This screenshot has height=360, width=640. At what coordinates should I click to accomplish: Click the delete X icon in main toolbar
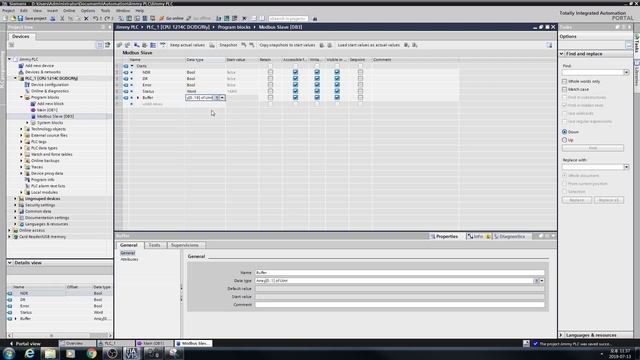[x=86, y=18]
